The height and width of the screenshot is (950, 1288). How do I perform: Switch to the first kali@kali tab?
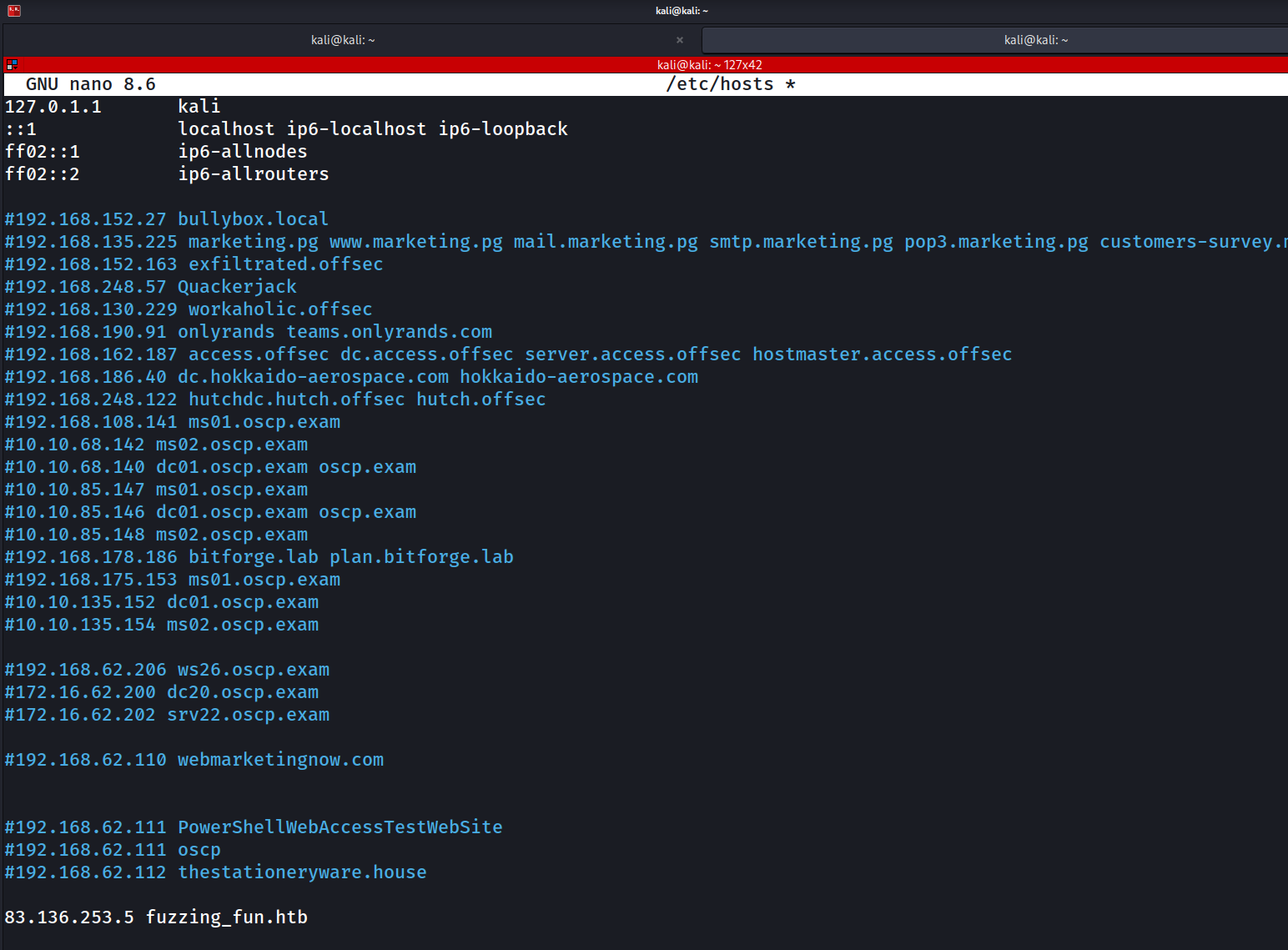click(x=343, y=40)
